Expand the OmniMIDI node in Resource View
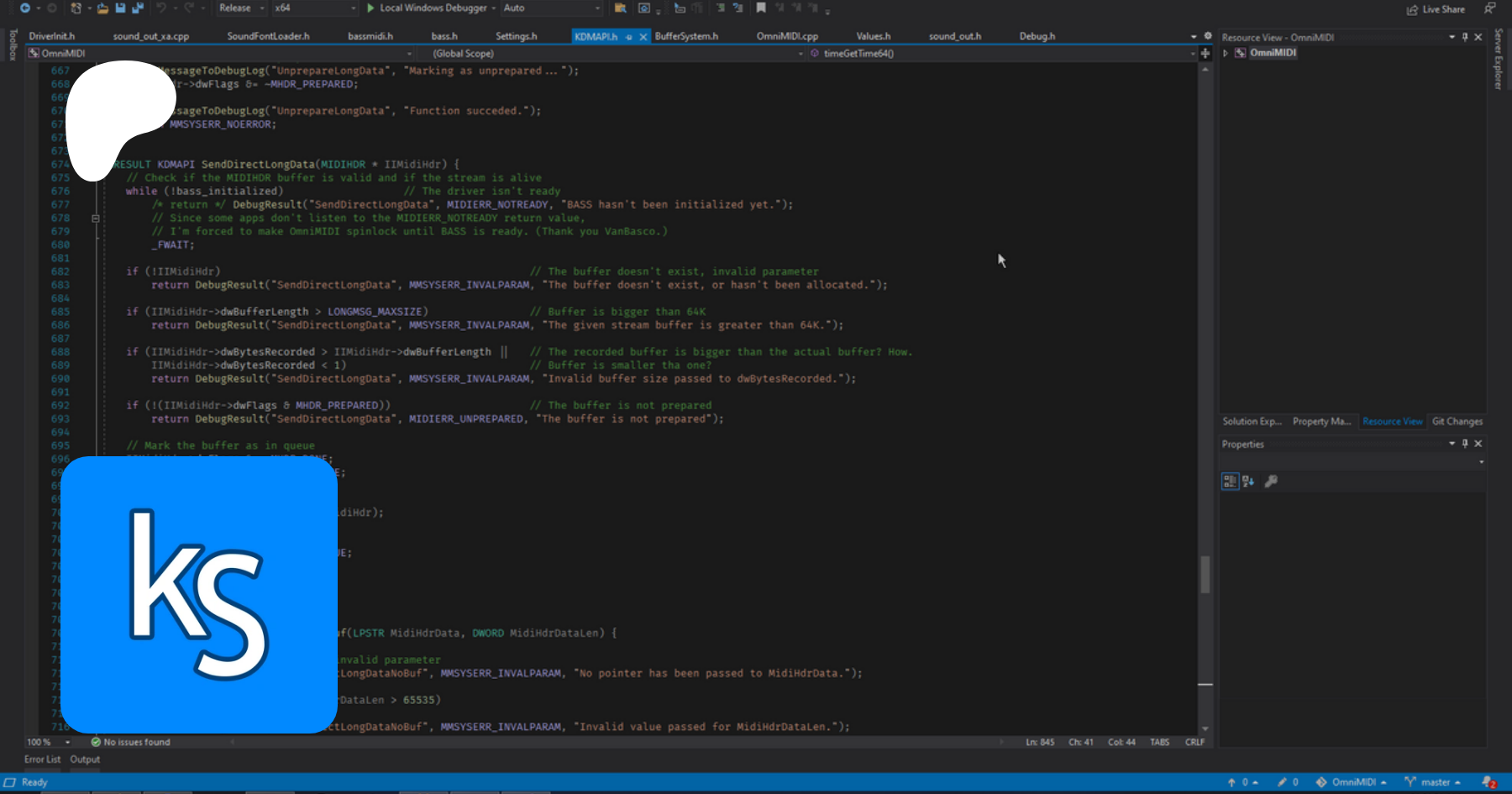1512x794 pixels. [1226, 53]
